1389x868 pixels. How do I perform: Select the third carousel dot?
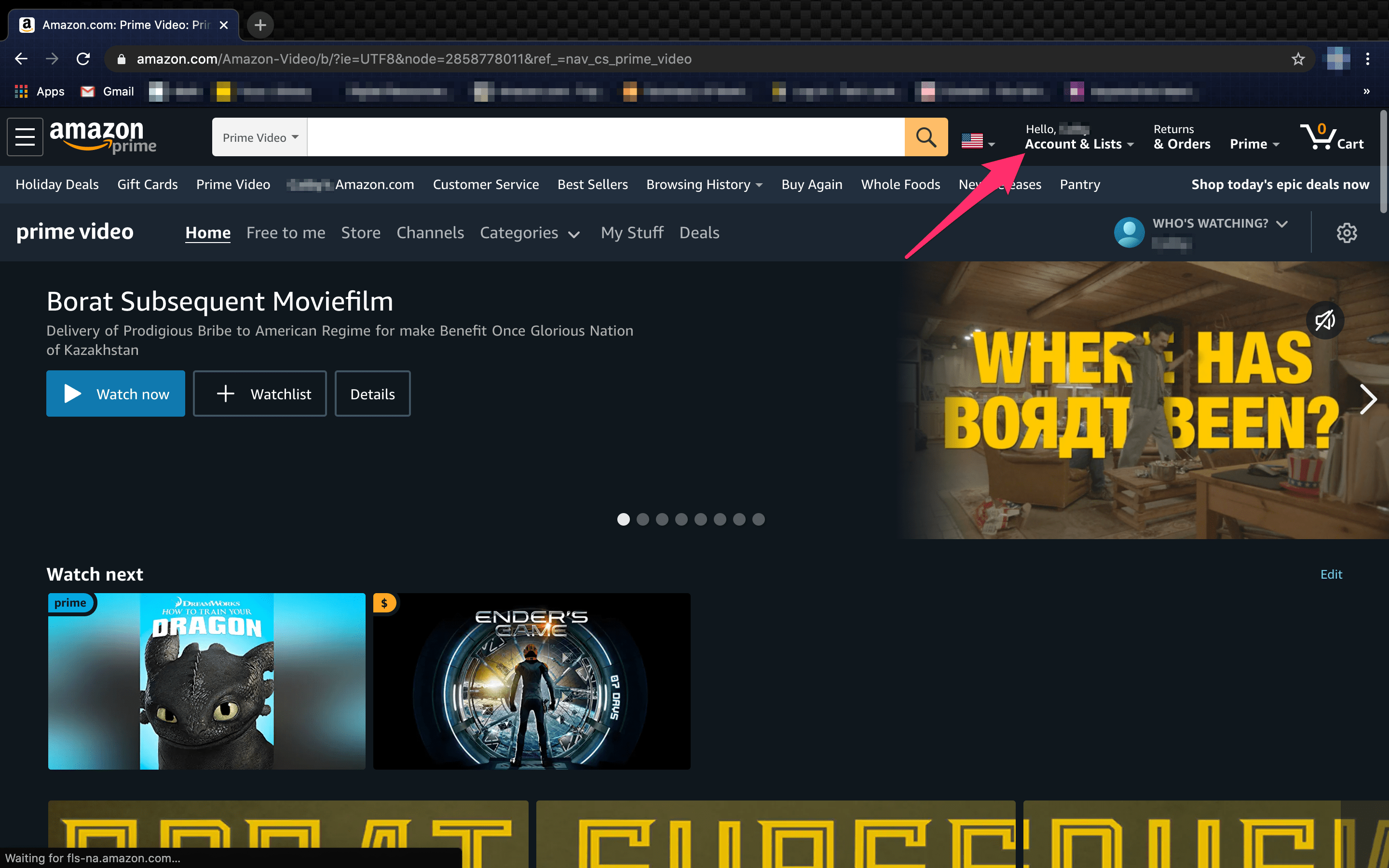click(662, 519)
